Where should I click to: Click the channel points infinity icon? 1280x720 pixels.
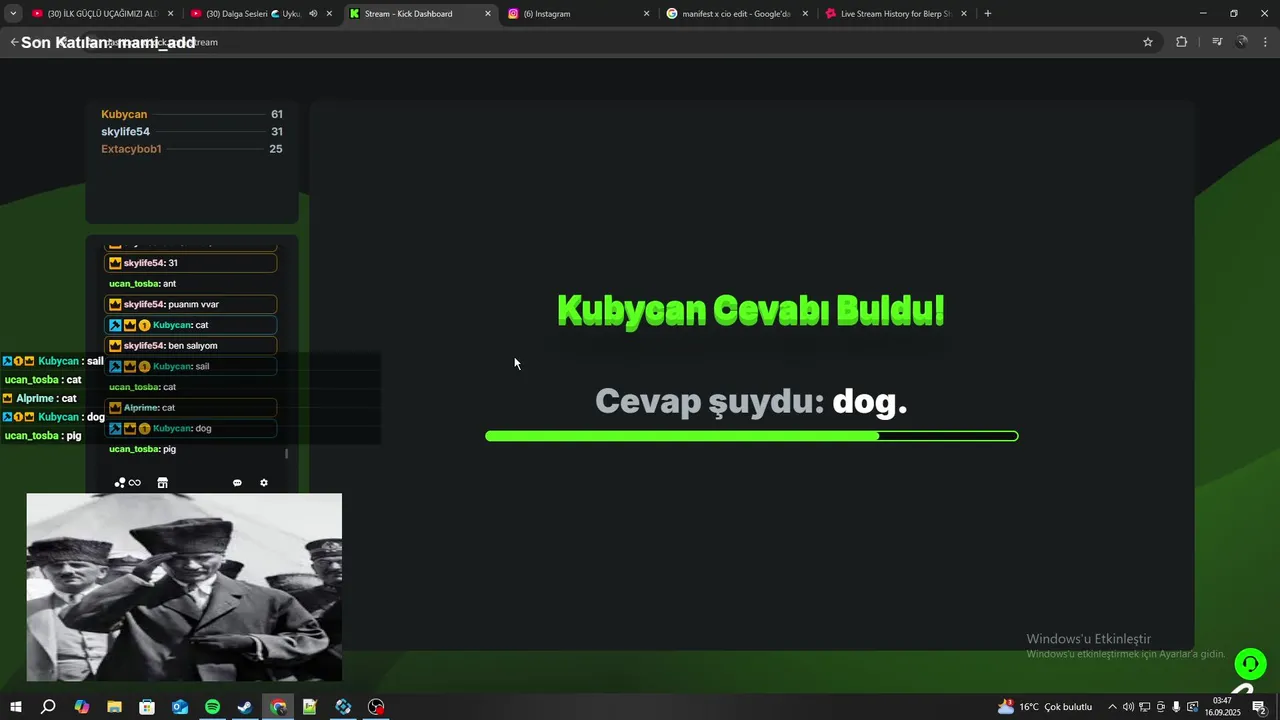(134, 483)
